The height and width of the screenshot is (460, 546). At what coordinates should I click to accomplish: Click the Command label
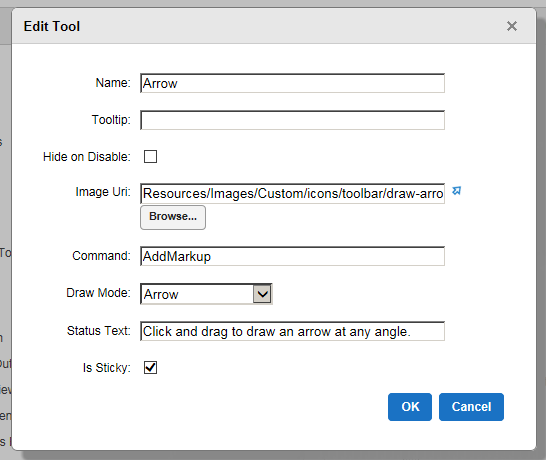click(x=101, y=256)
